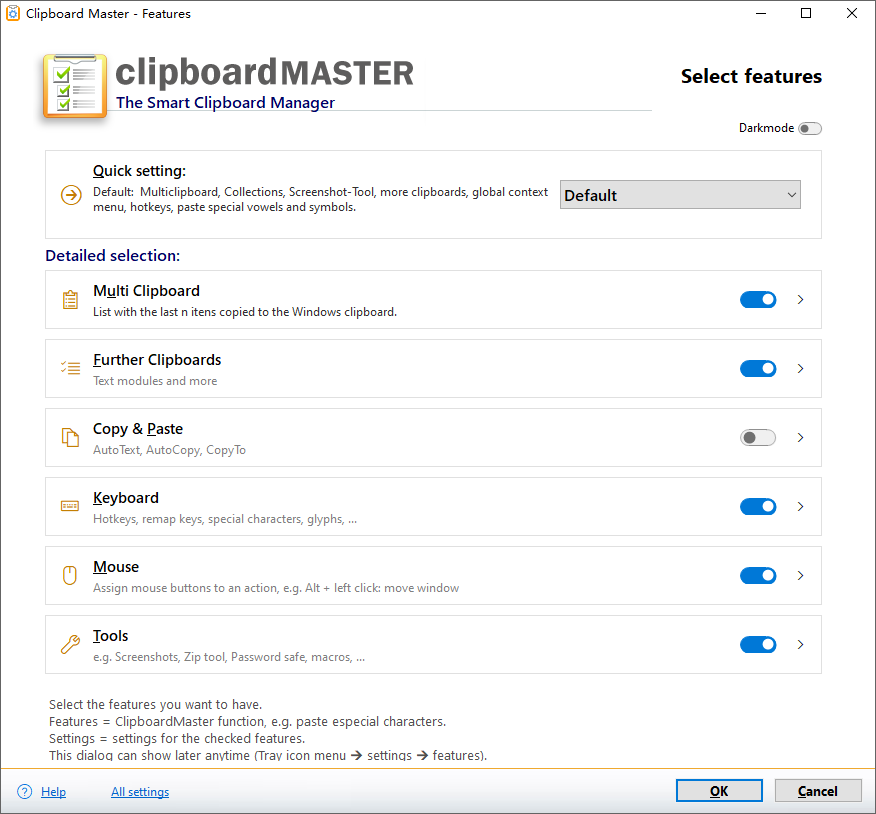Viewport: 876px width, 814px height.
Task: Expand Keyboard settings chevron
Action: pyautogui.click(x=800, y=507)
